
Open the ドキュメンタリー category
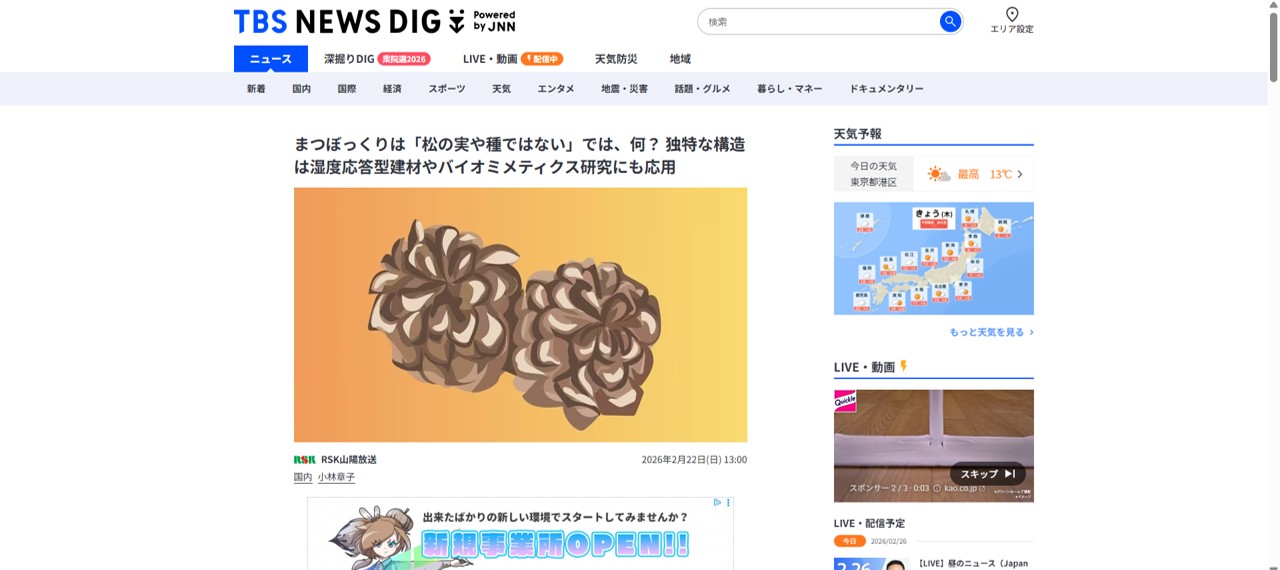[x=886, y=89]
